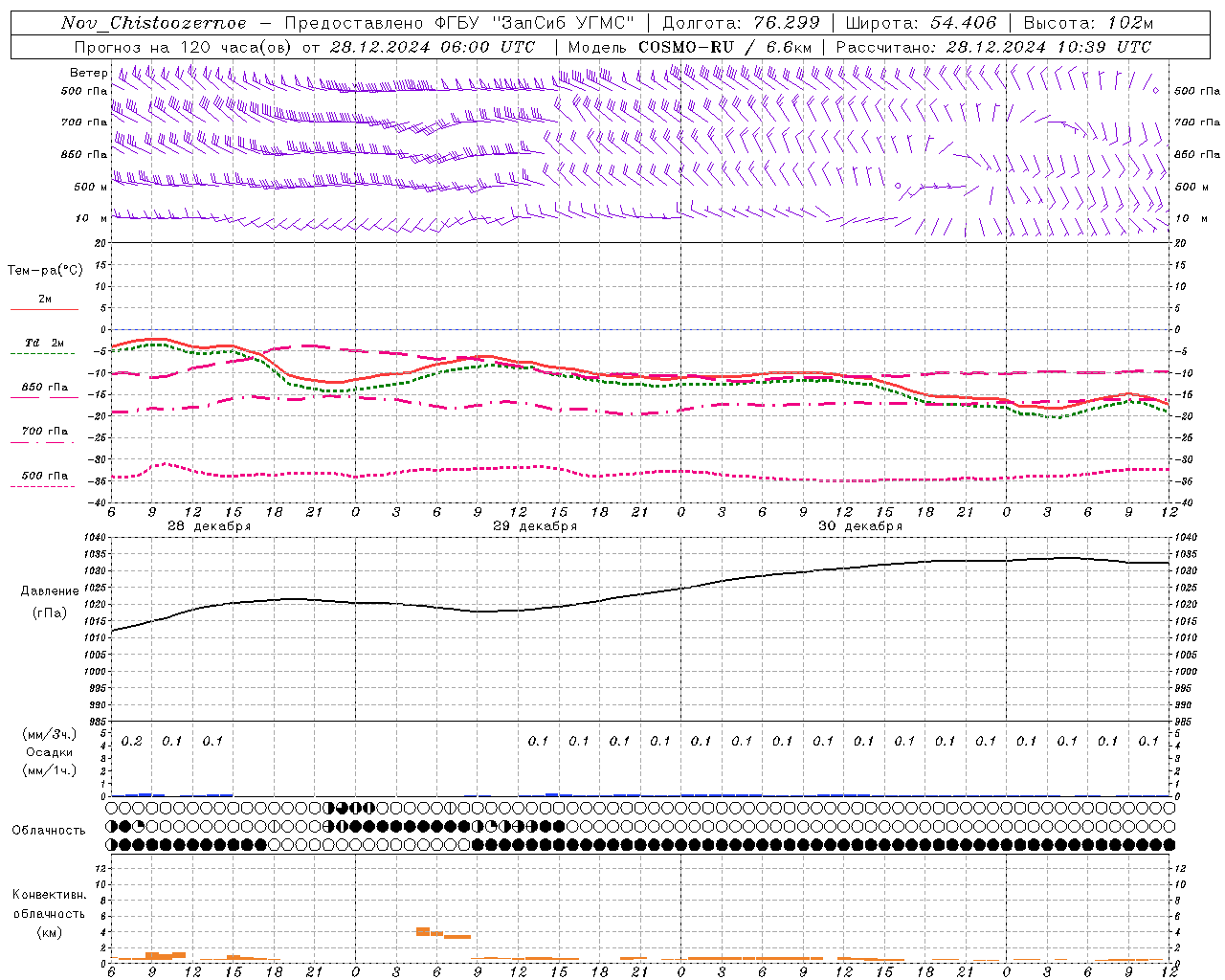Select the latitude value Широта: 54.406

coord(921,23)
